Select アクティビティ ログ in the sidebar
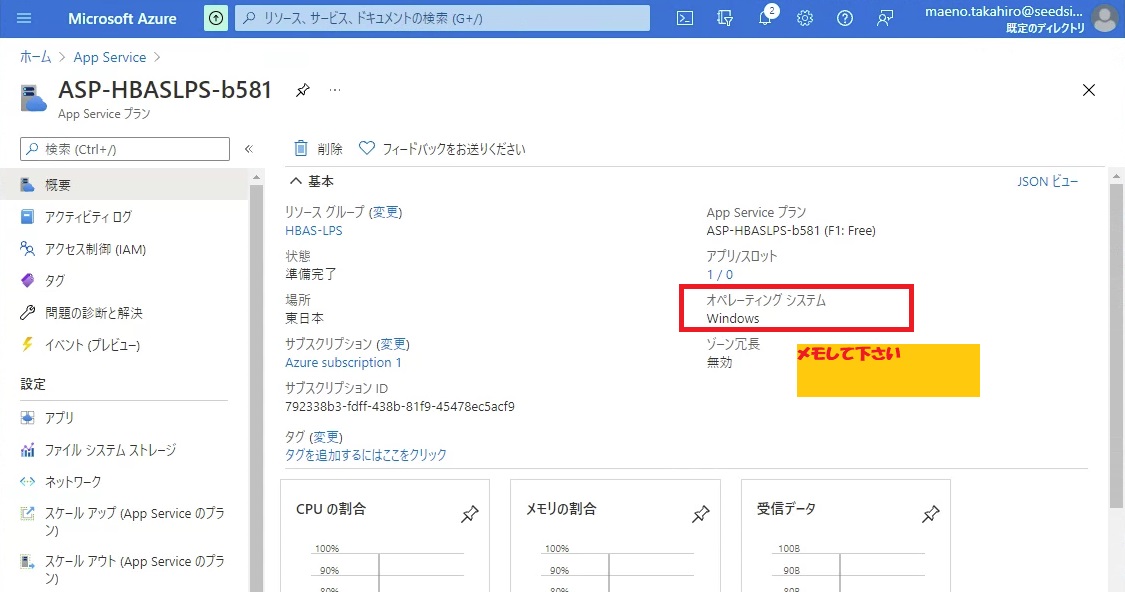This screenshot has width=1125, height=592. (88, 217)
